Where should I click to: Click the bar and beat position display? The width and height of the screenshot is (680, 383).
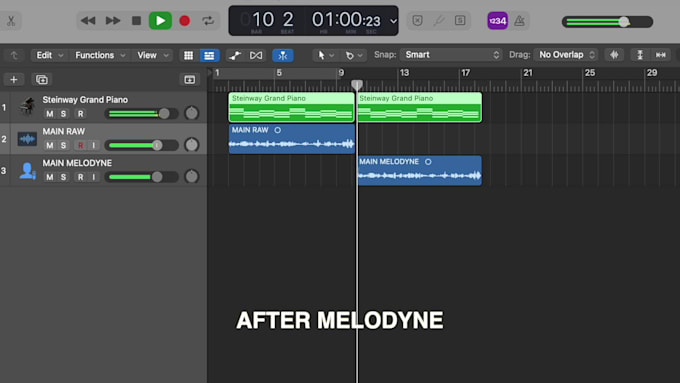(272, 20)
